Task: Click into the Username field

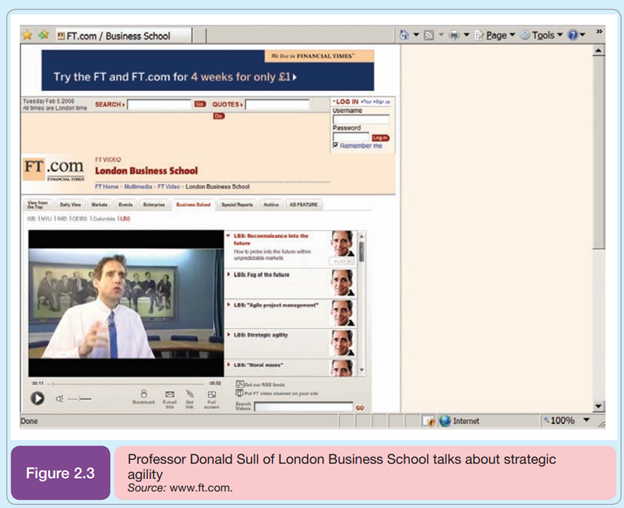Action: 361,119
